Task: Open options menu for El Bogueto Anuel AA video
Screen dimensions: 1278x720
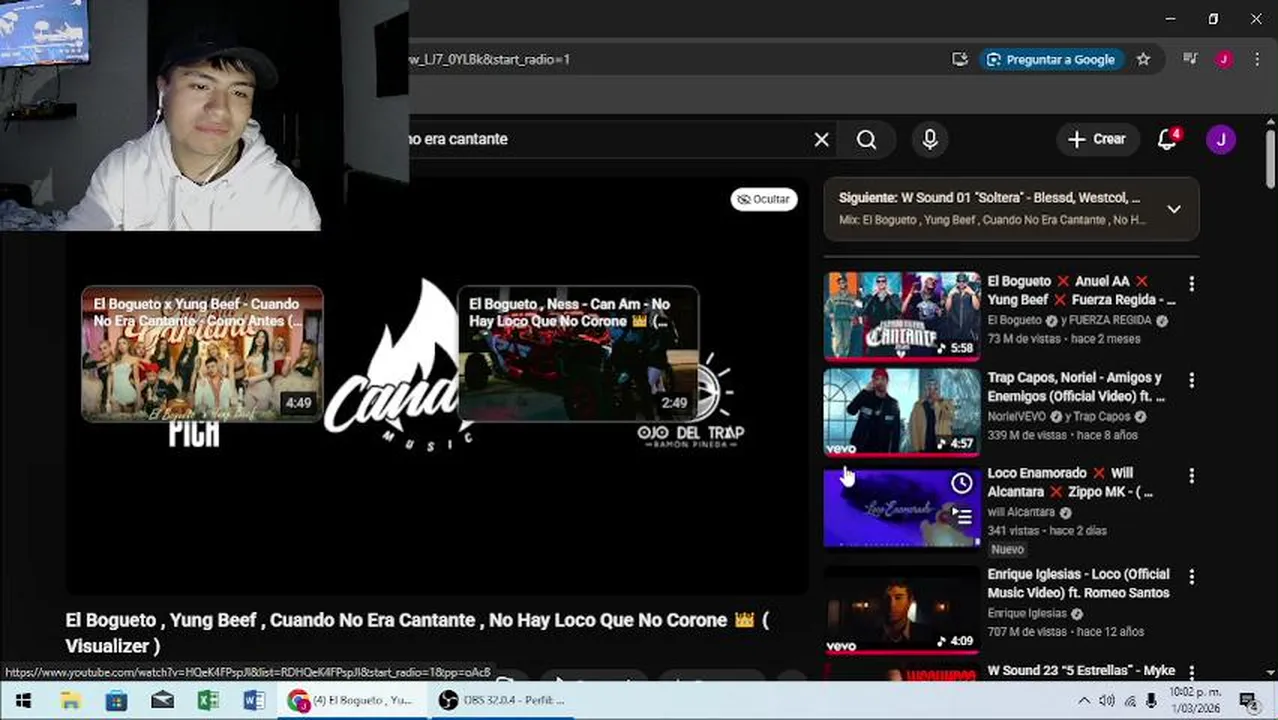Action: [1191, 284]
